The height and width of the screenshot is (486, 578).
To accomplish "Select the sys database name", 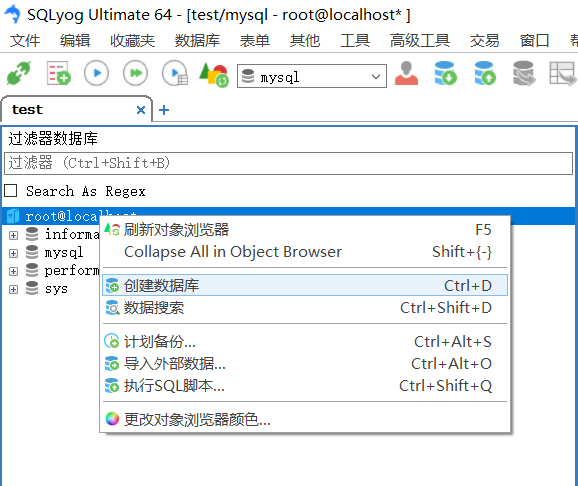I will coord(56,288).
